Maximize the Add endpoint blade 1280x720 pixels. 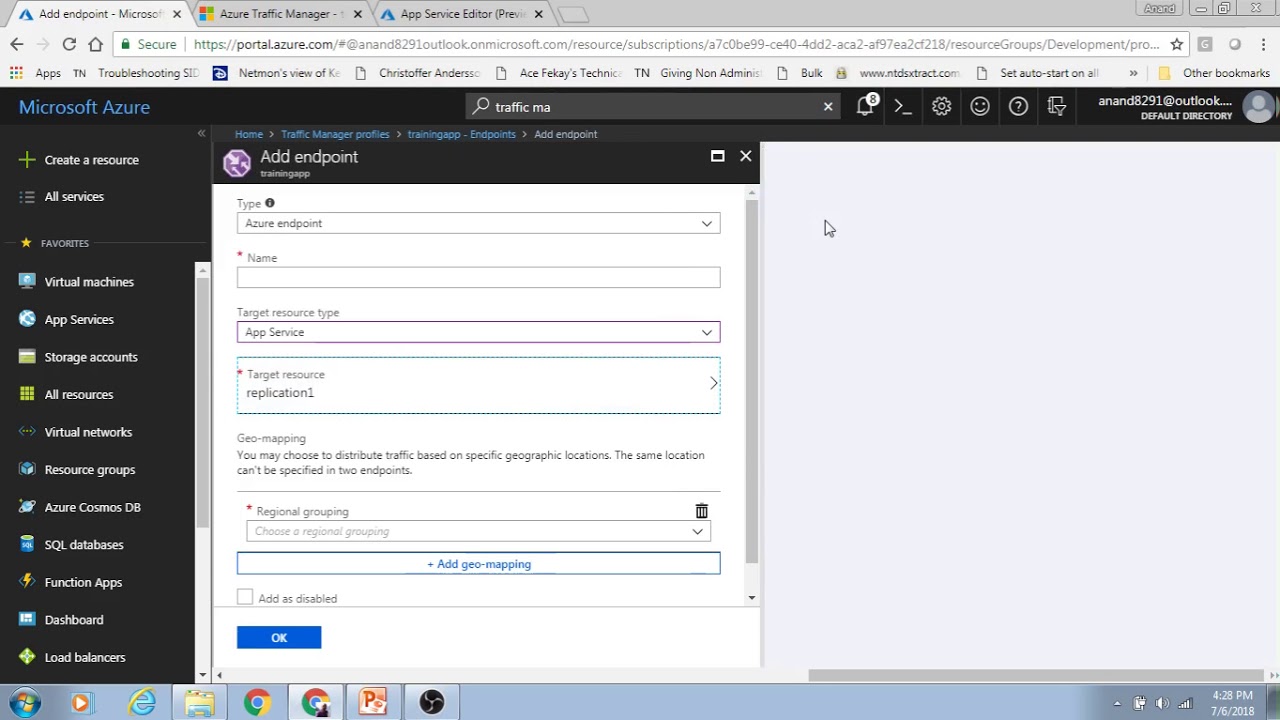[x=717, y=156]
